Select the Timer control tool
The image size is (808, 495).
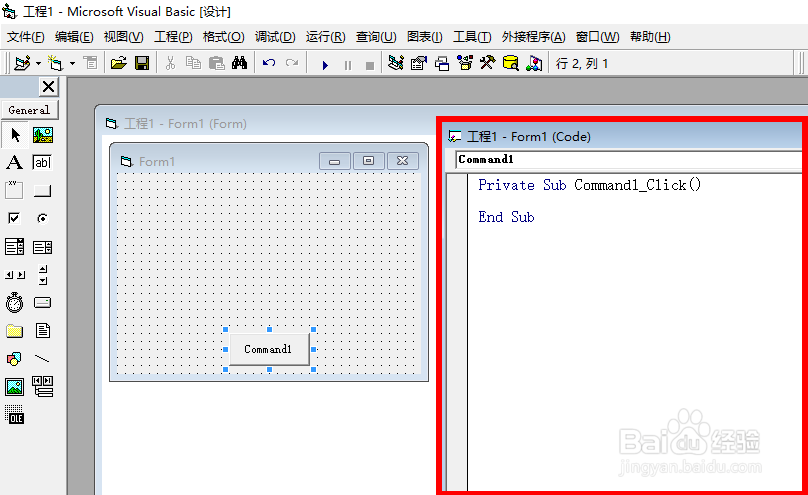tap(14, 302)
